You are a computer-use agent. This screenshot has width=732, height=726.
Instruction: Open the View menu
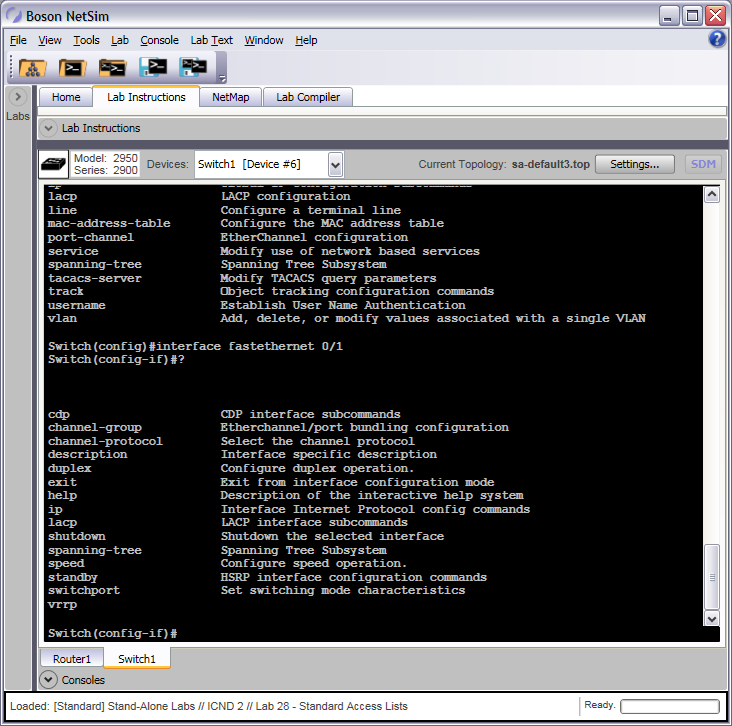coord(49,40)
